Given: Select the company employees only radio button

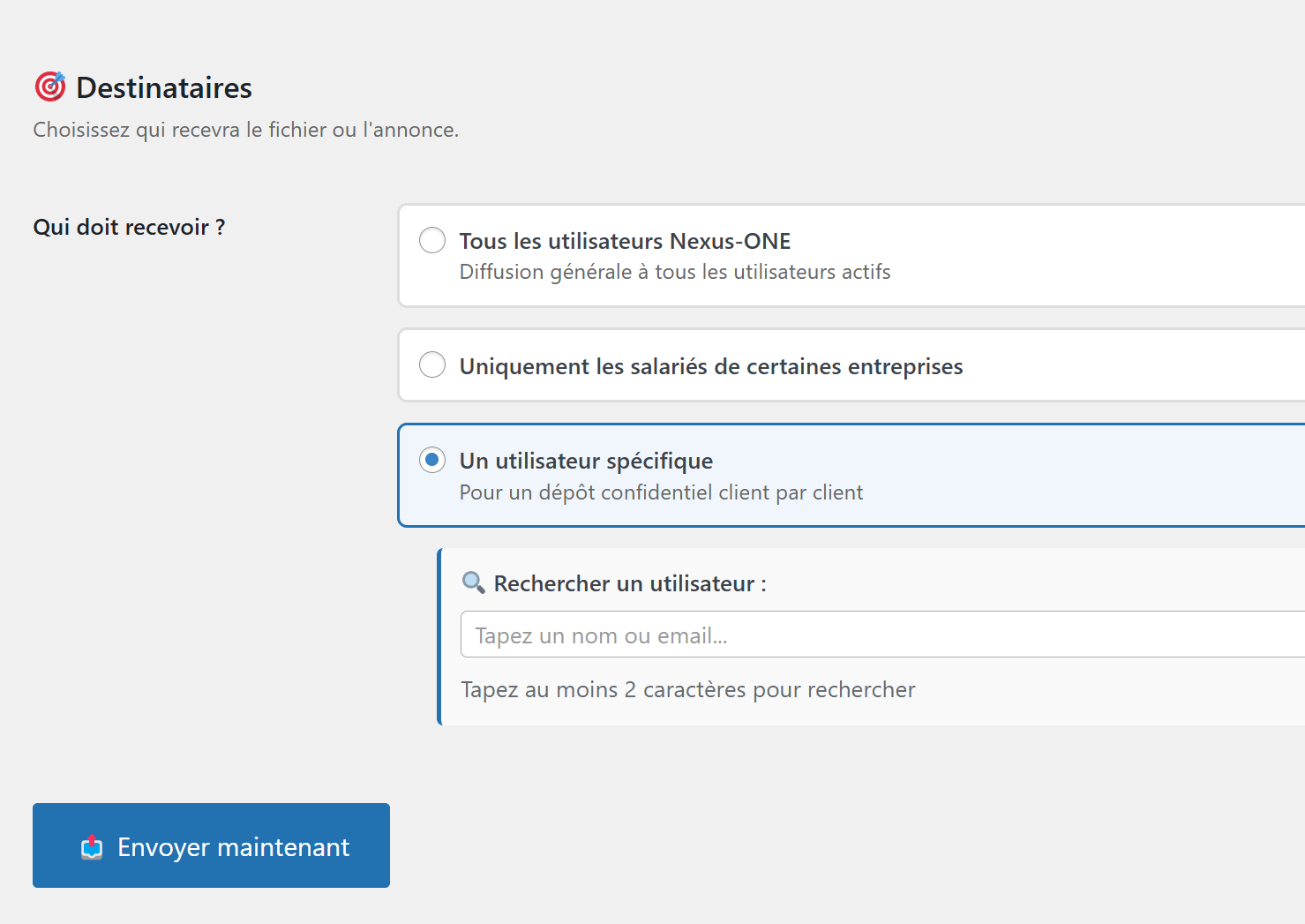Looking at the screenshot, I should click(432, 364).
